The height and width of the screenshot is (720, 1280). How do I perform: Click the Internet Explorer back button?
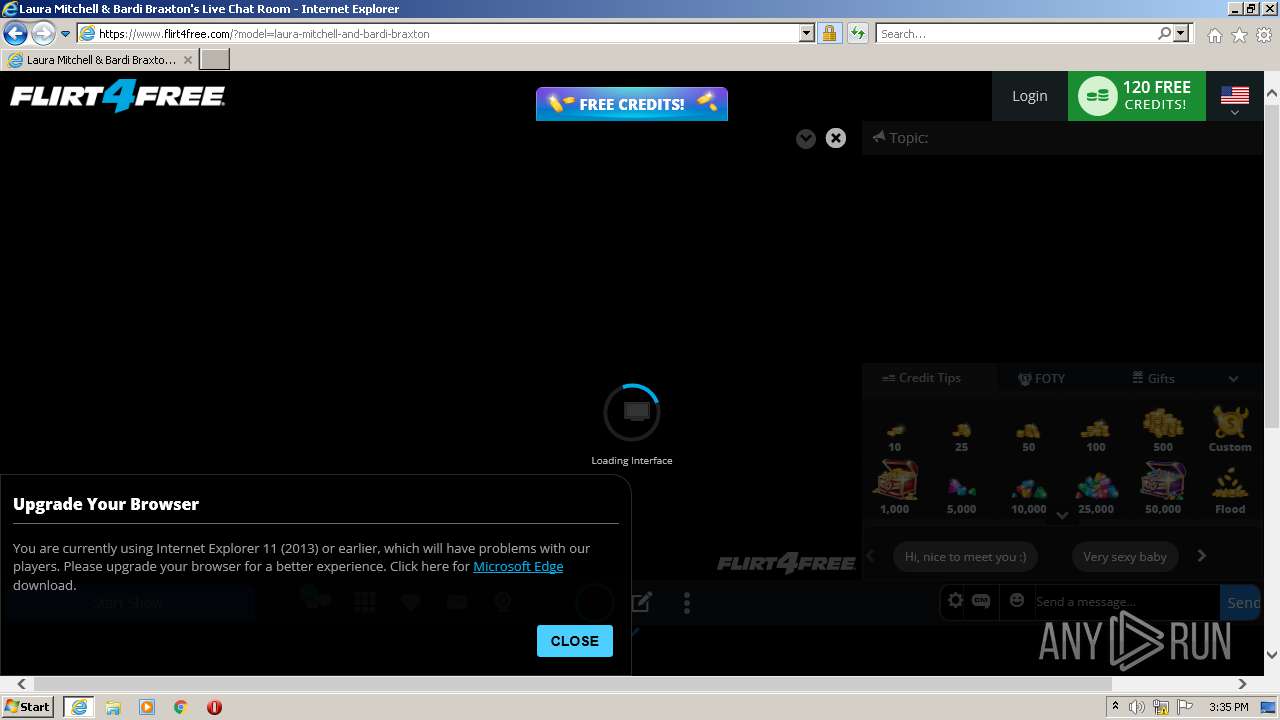click(x=15, y=33)
